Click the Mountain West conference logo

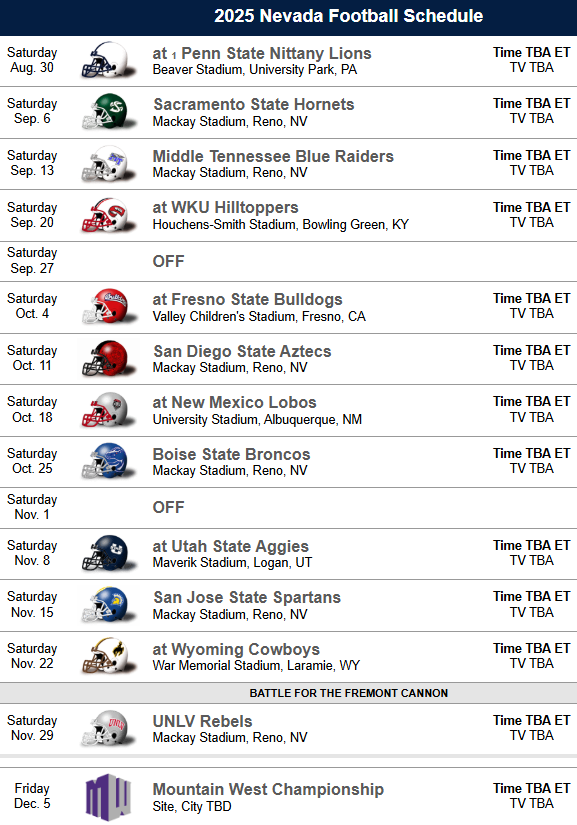click(108, 797)
